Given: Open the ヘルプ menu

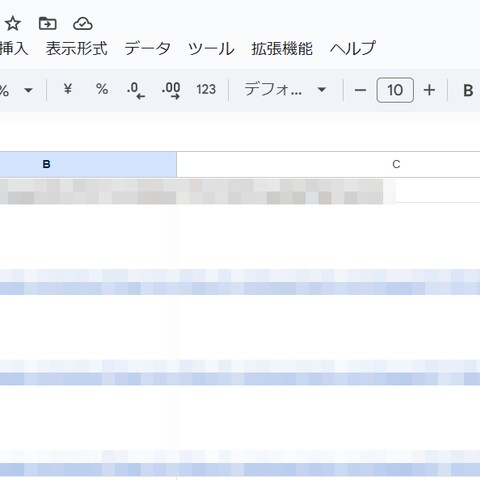Looking at the screenshot, I should [x=353, y=49].
